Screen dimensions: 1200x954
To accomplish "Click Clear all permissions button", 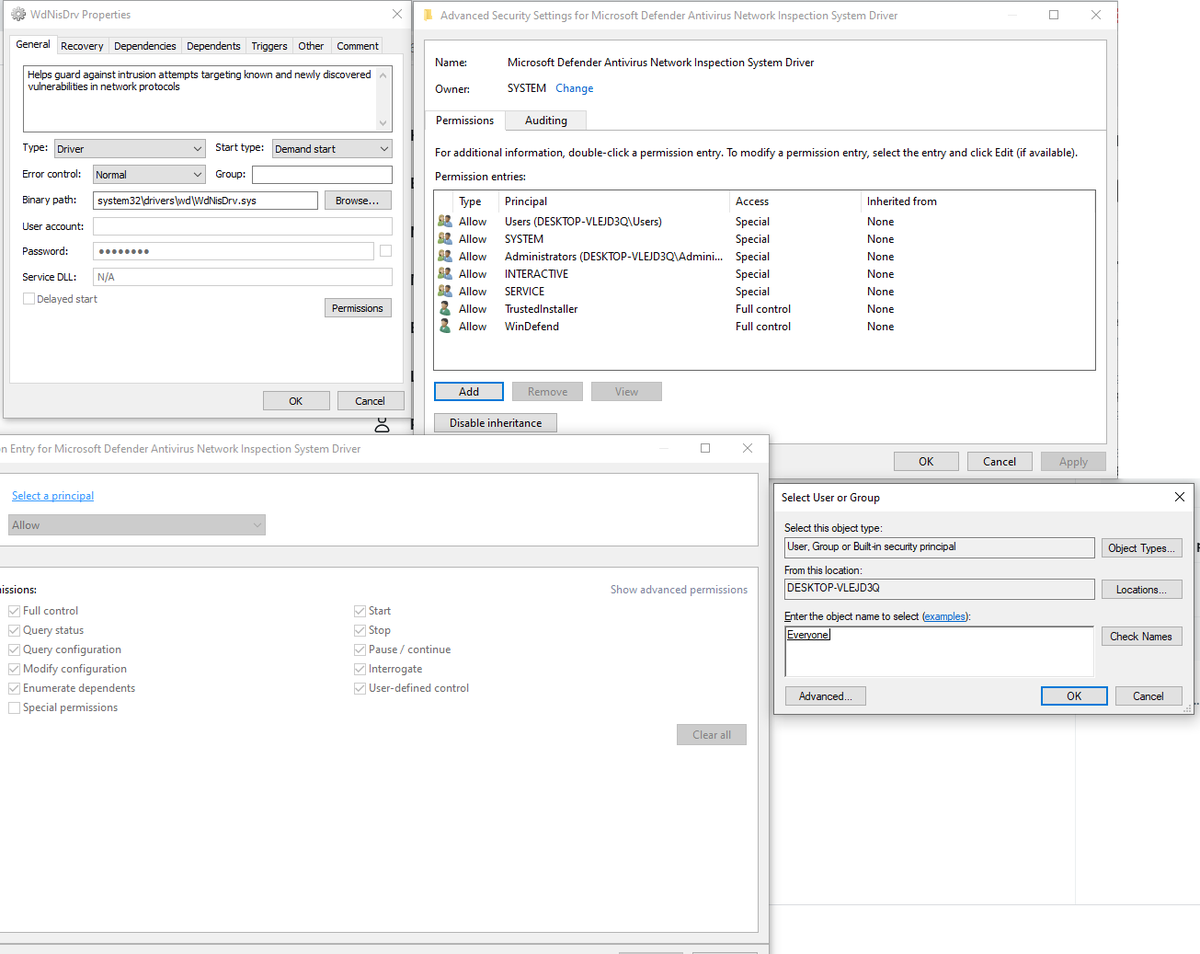I will click(712, 735).
